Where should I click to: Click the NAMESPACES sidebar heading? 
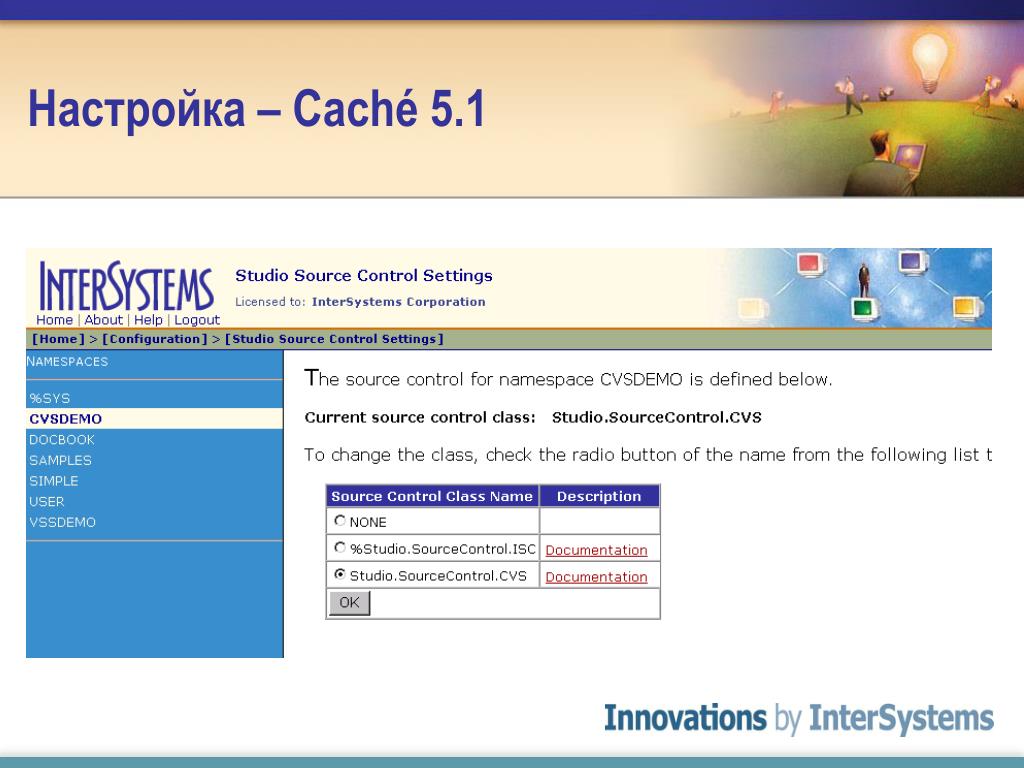[x=67, y=362]
